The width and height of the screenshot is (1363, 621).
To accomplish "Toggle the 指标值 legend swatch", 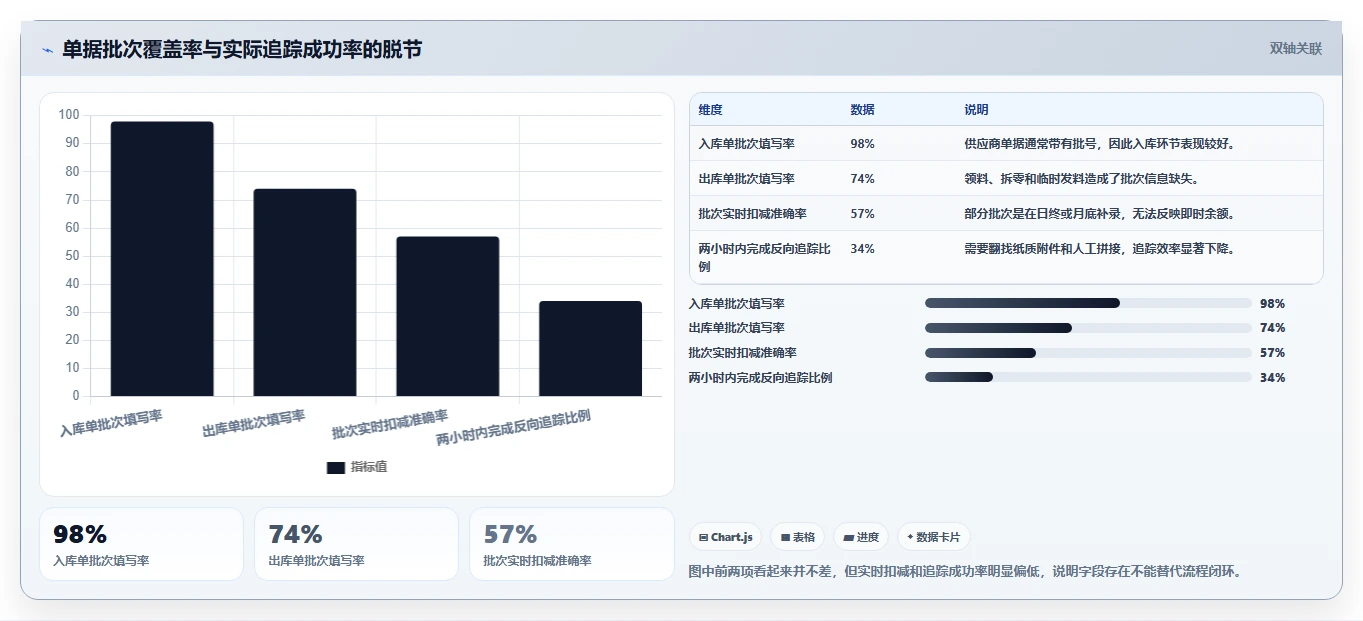I will 336,467.
